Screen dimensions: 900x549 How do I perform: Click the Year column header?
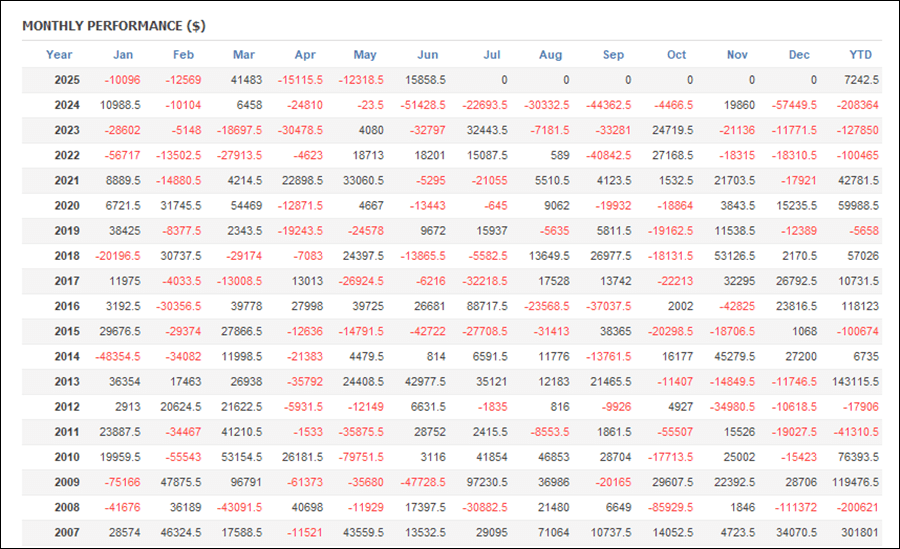pyautogui.click(x=59, y=55)
